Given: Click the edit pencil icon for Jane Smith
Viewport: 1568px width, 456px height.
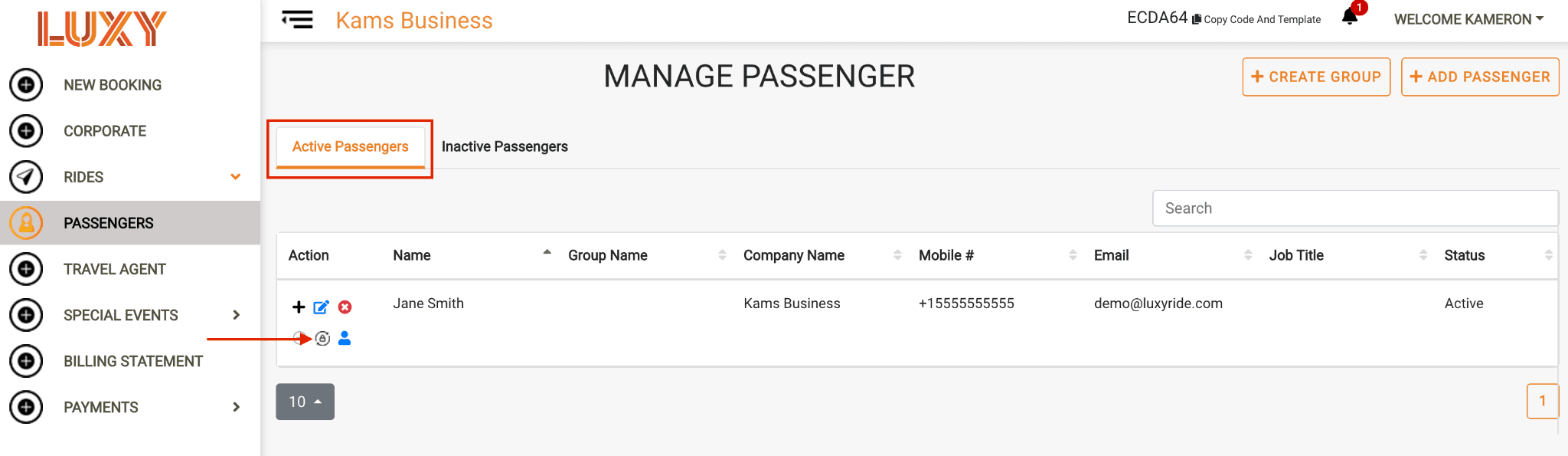Looking at the screenshot, I should (x=322, y=307).
